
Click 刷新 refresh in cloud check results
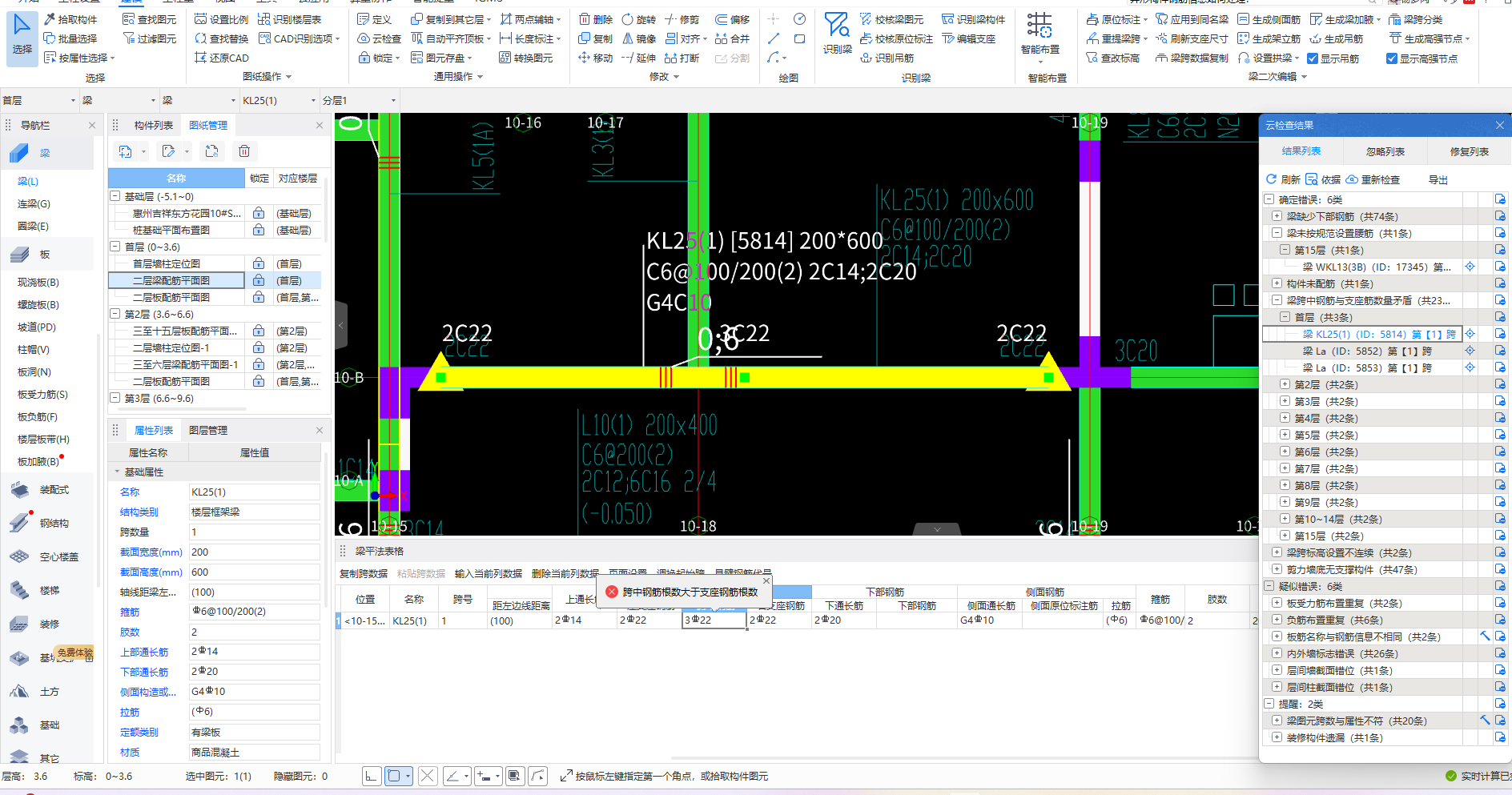coord(1284,179)
